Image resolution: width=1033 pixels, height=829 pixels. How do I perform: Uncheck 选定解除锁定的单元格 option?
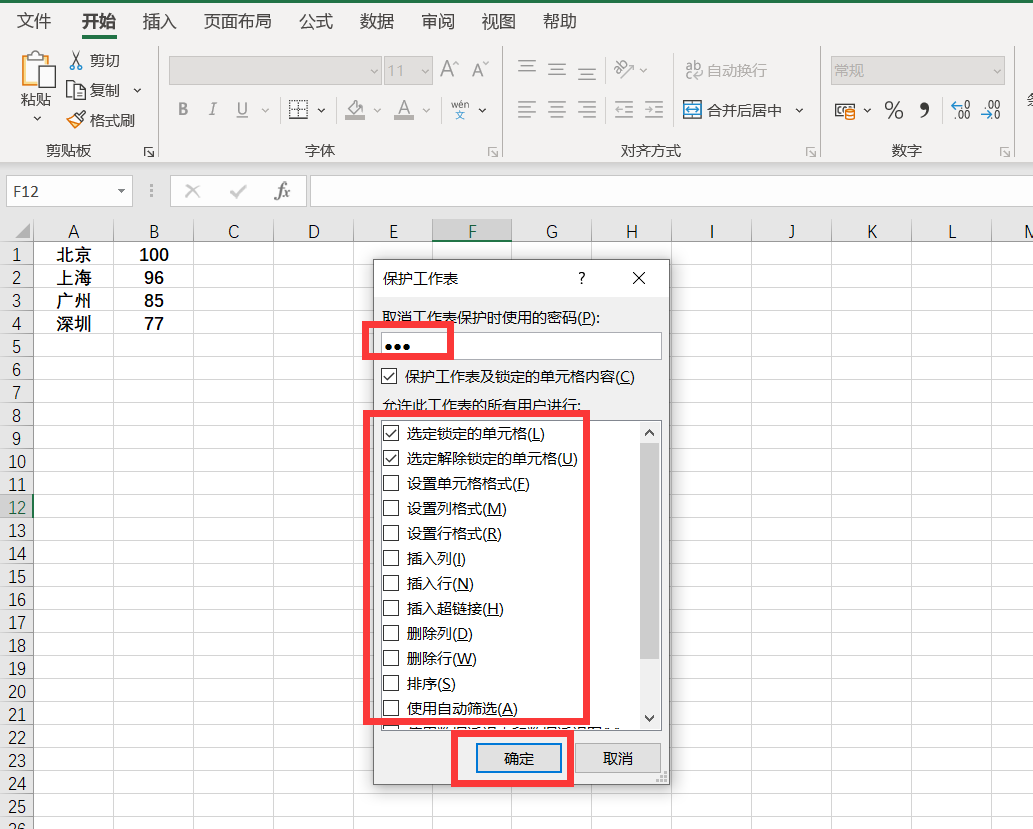tap(391, 459)
